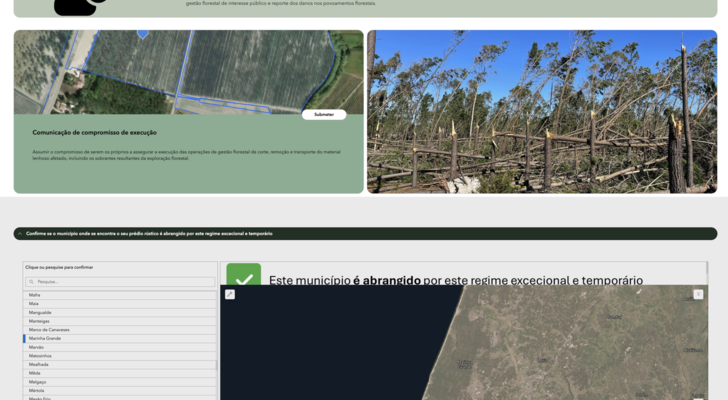This screenshot has width=728, height=400.
Task: Select Mêda municipality
Action: (35, 373)
